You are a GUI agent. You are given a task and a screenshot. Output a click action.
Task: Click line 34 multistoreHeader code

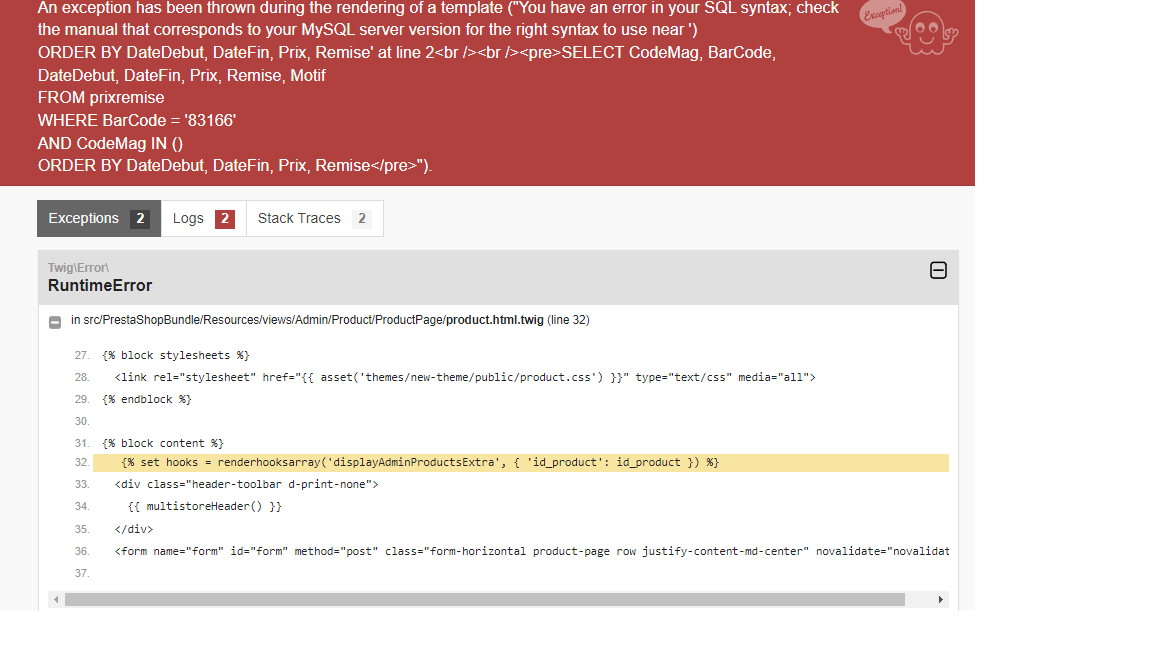[204, 507]
